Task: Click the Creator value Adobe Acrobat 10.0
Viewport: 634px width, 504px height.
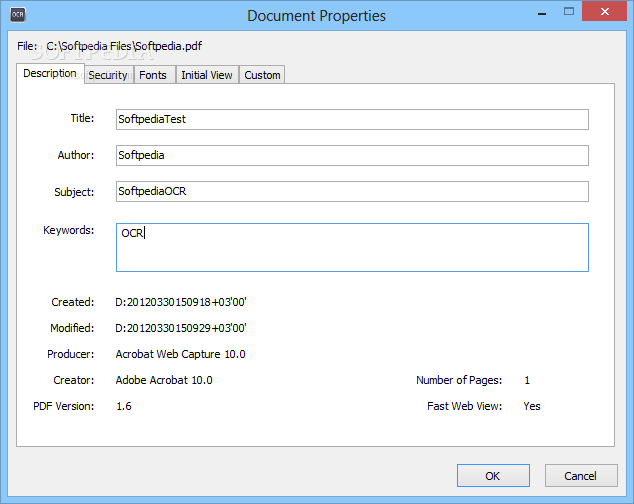Action: 164,380
